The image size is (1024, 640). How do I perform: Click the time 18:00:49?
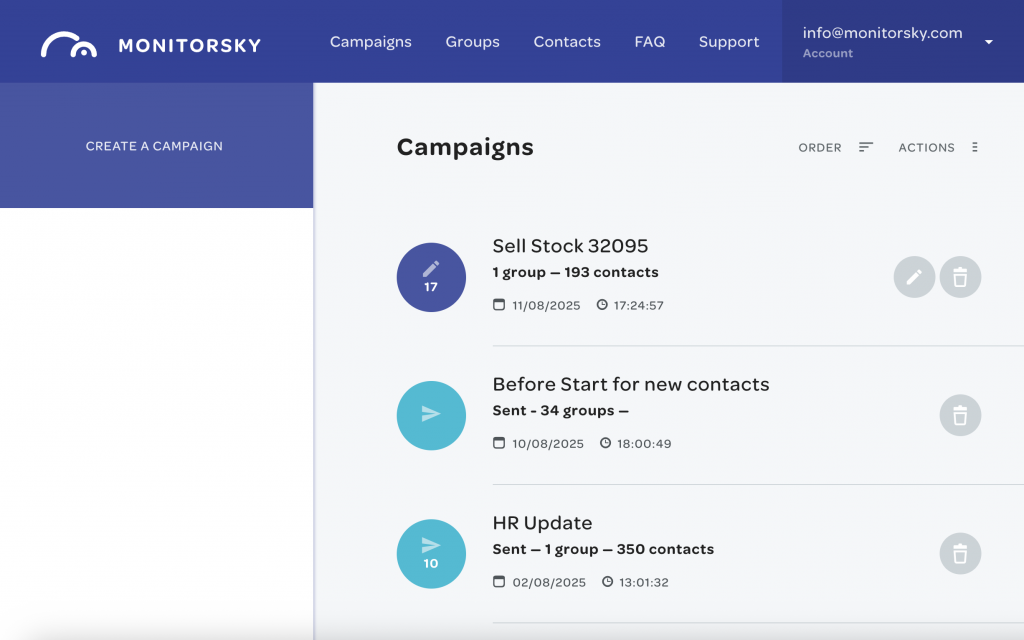pyautogui.click(x=644, y=444)
